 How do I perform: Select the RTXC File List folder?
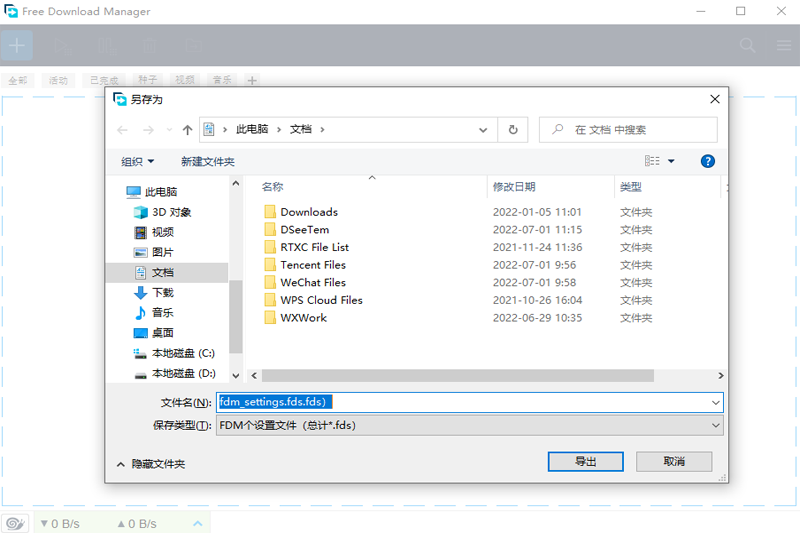(x=314, y=247)
